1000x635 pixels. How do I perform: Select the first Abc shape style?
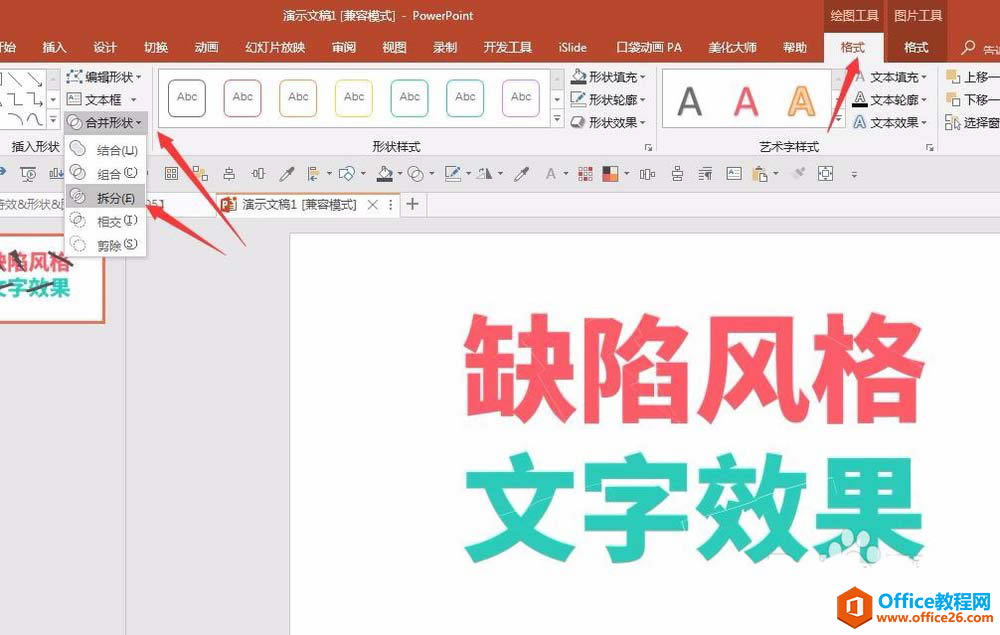coord(187,98)
